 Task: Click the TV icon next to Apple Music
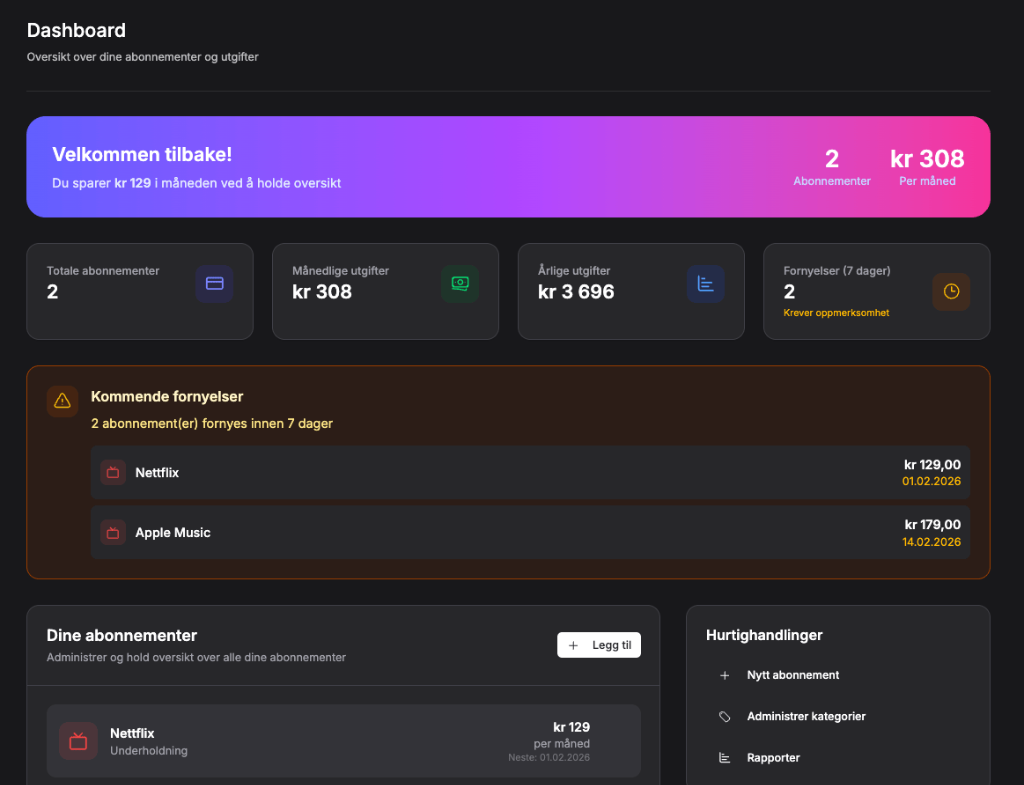(112, 533)
